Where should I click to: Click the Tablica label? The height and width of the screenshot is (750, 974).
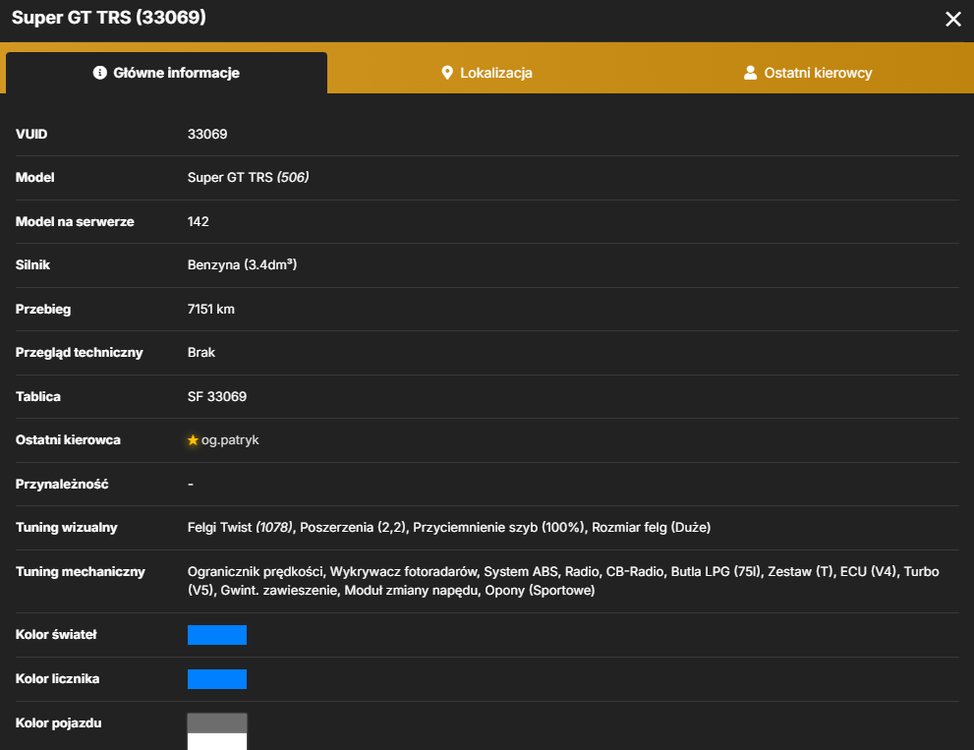(38, 396)
